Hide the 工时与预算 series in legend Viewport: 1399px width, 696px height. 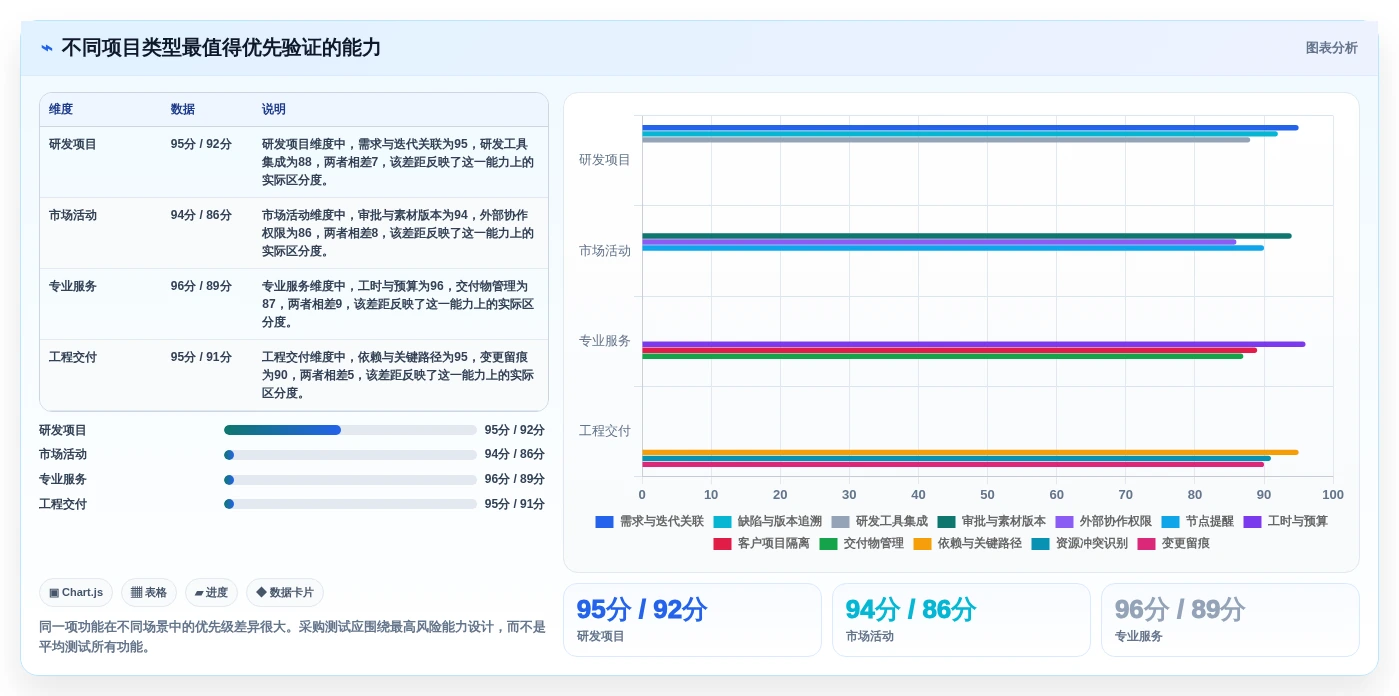tap(1285, 521)
